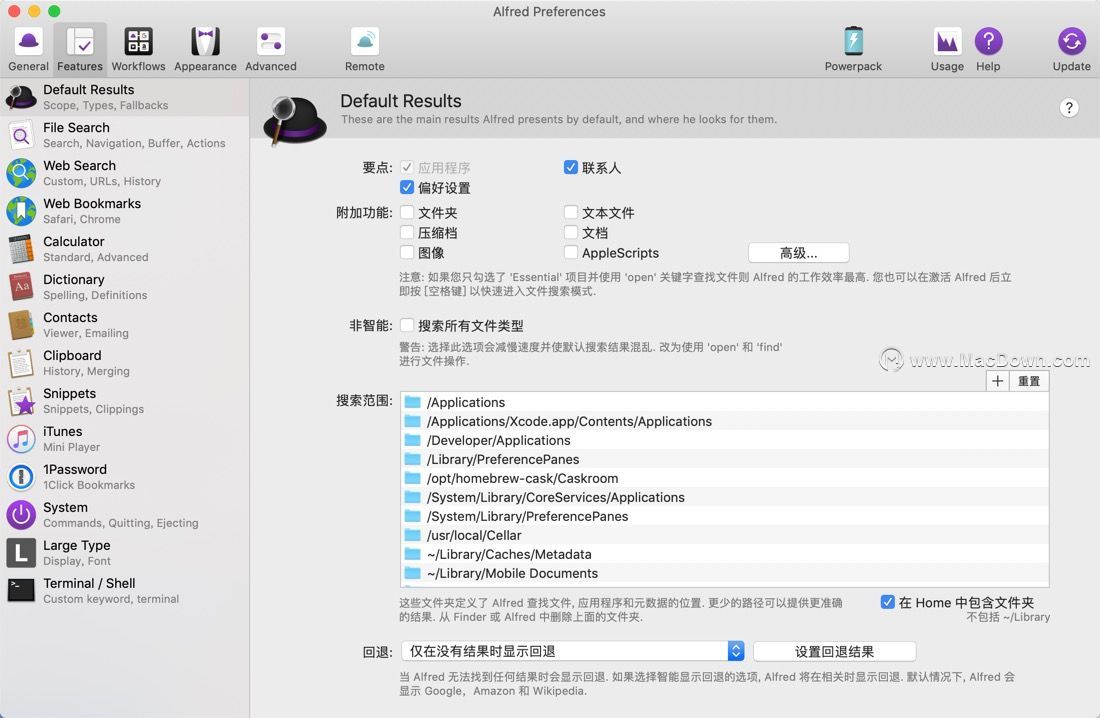
Task: Select /System/Library/PreferencePanes row
Action: tap(725, 516)
